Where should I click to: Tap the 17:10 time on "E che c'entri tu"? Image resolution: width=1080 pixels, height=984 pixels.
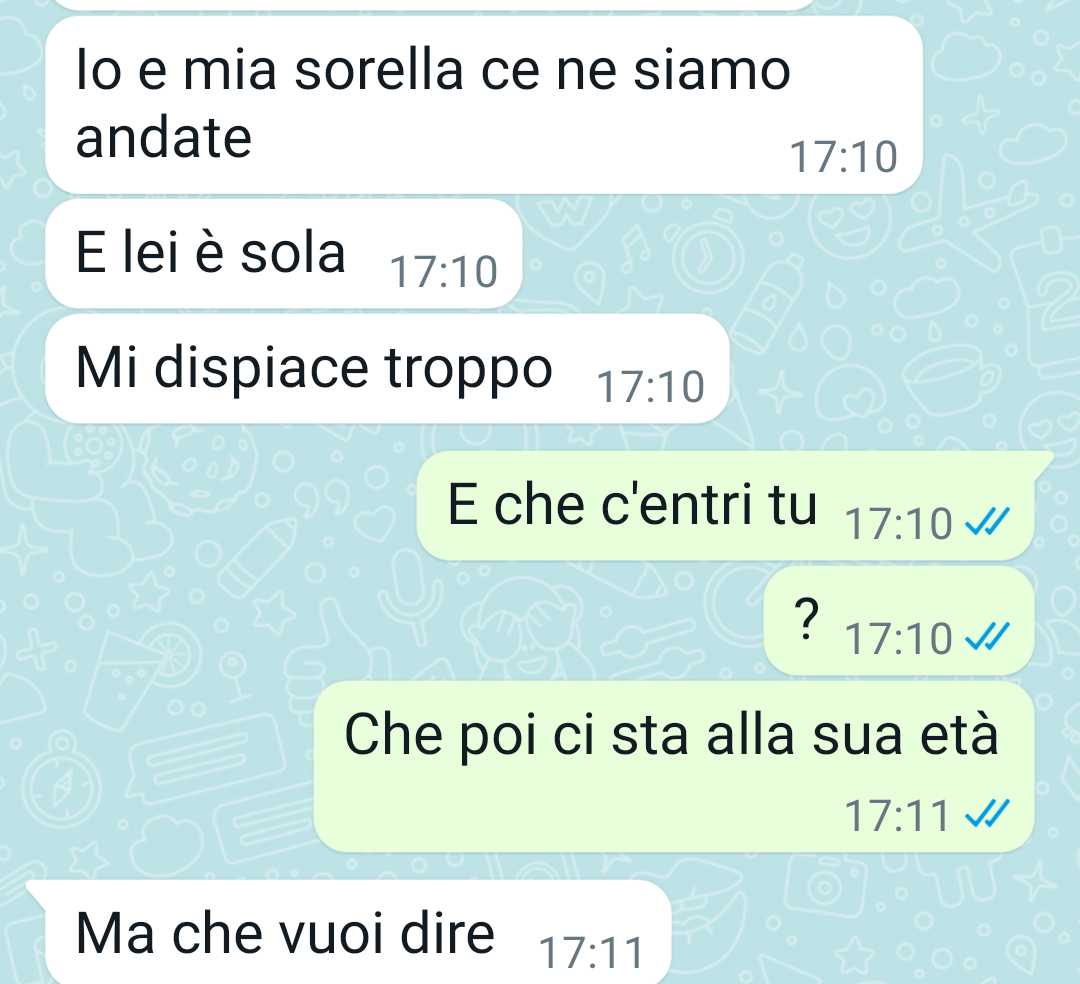899,524
